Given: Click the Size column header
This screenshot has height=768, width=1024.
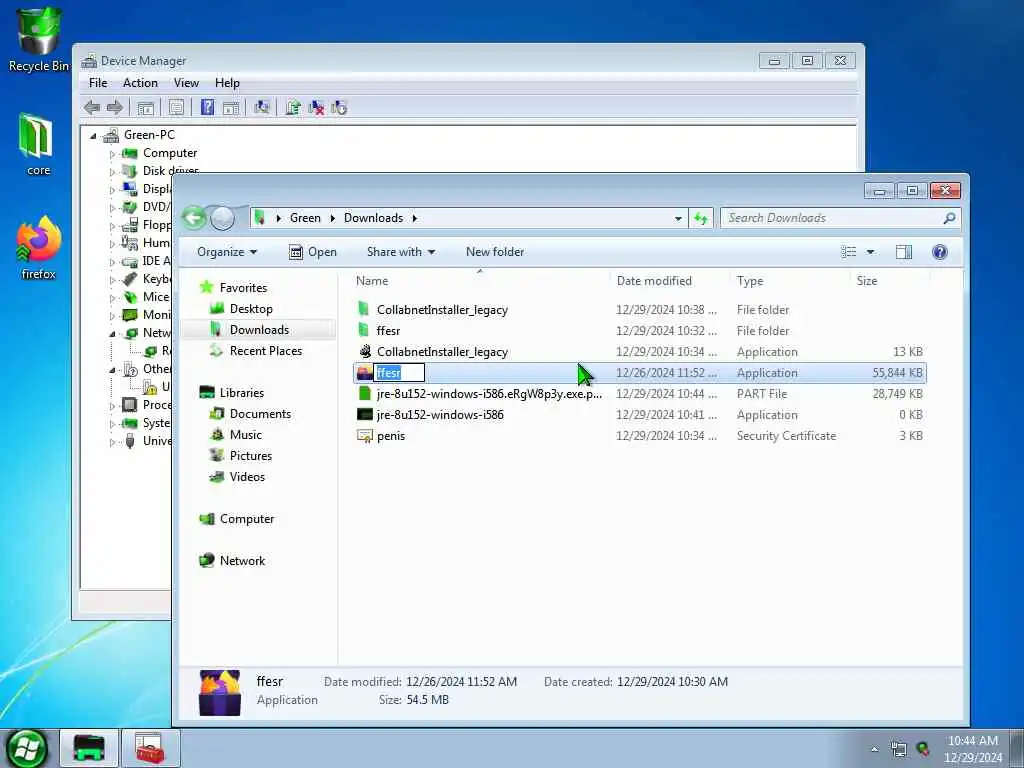Looking at the screenshot, I should coord(889,281).
